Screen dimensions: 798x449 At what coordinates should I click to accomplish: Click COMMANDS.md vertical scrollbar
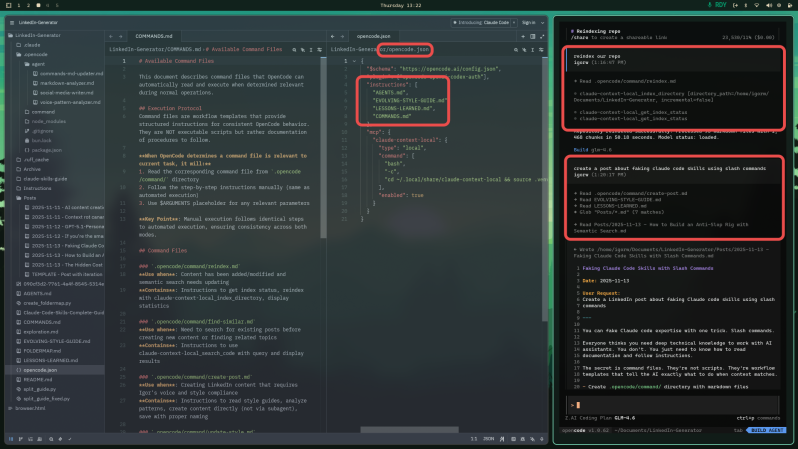[323, 148]
